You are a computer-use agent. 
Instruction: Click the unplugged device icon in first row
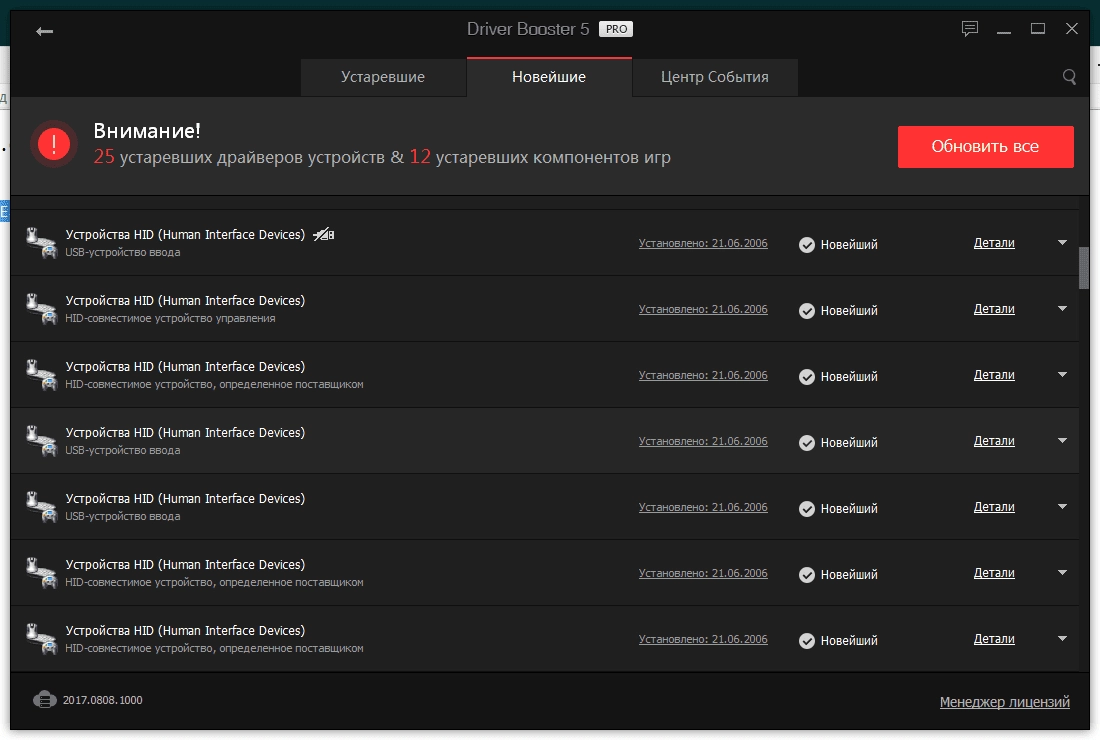pyautogui.click(x=323, y=234)
